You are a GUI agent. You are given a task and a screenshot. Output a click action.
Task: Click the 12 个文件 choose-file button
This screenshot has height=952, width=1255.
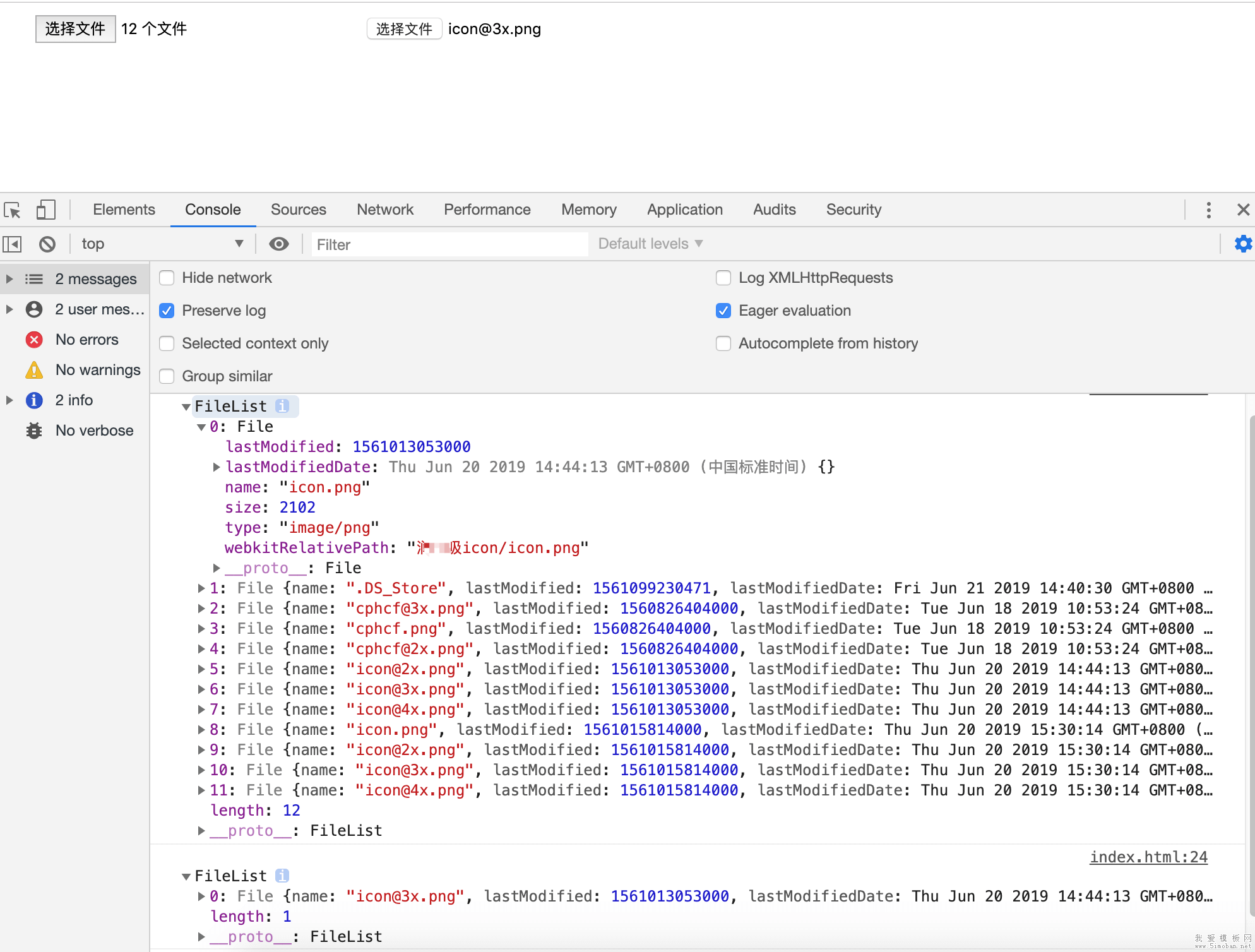75,29
